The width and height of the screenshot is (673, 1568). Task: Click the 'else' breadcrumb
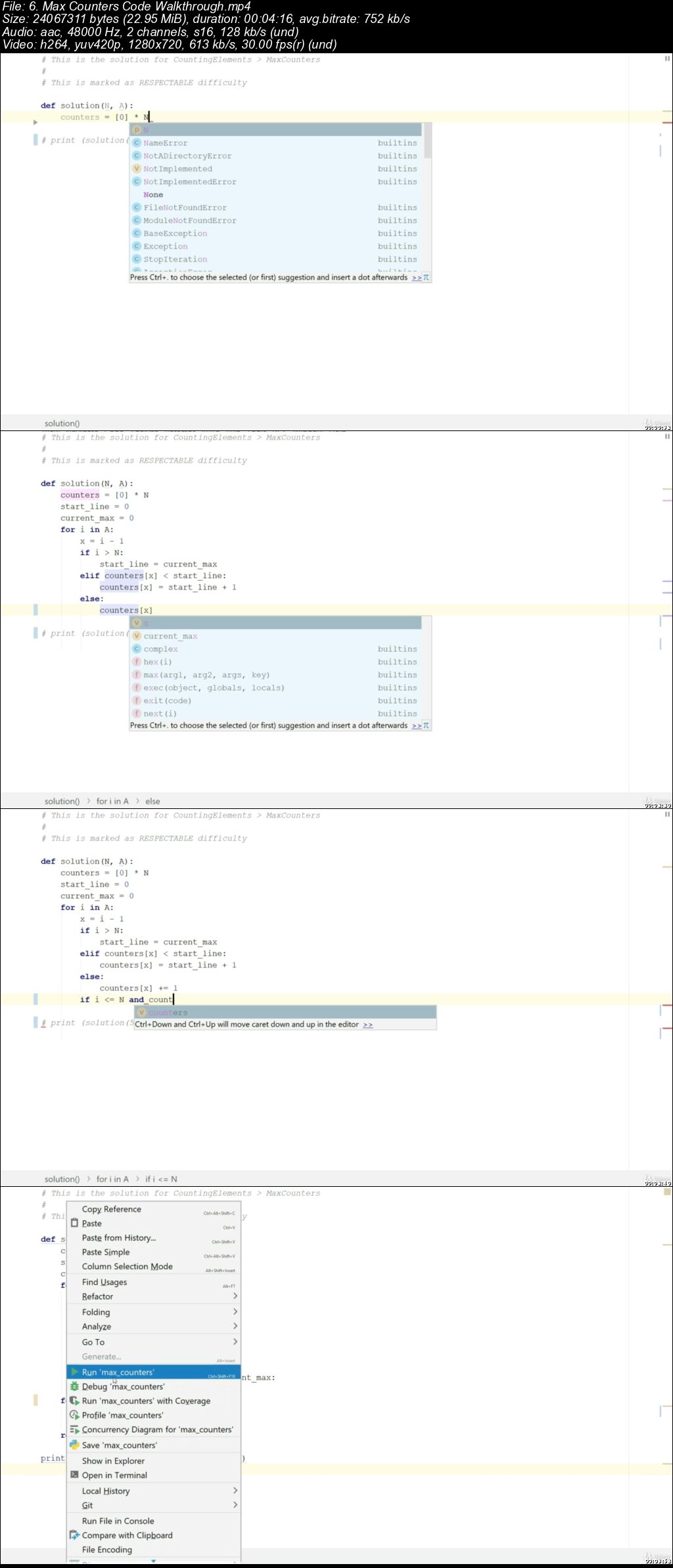coord(152,801)
